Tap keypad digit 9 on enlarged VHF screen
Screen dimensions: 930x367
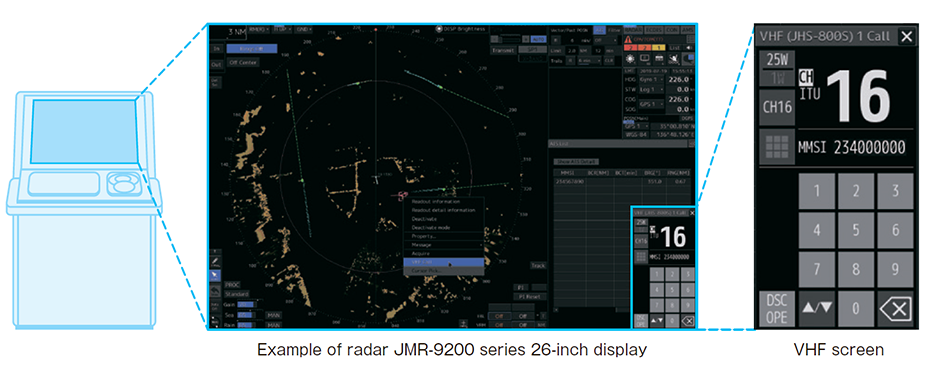(x=895, y=270)
